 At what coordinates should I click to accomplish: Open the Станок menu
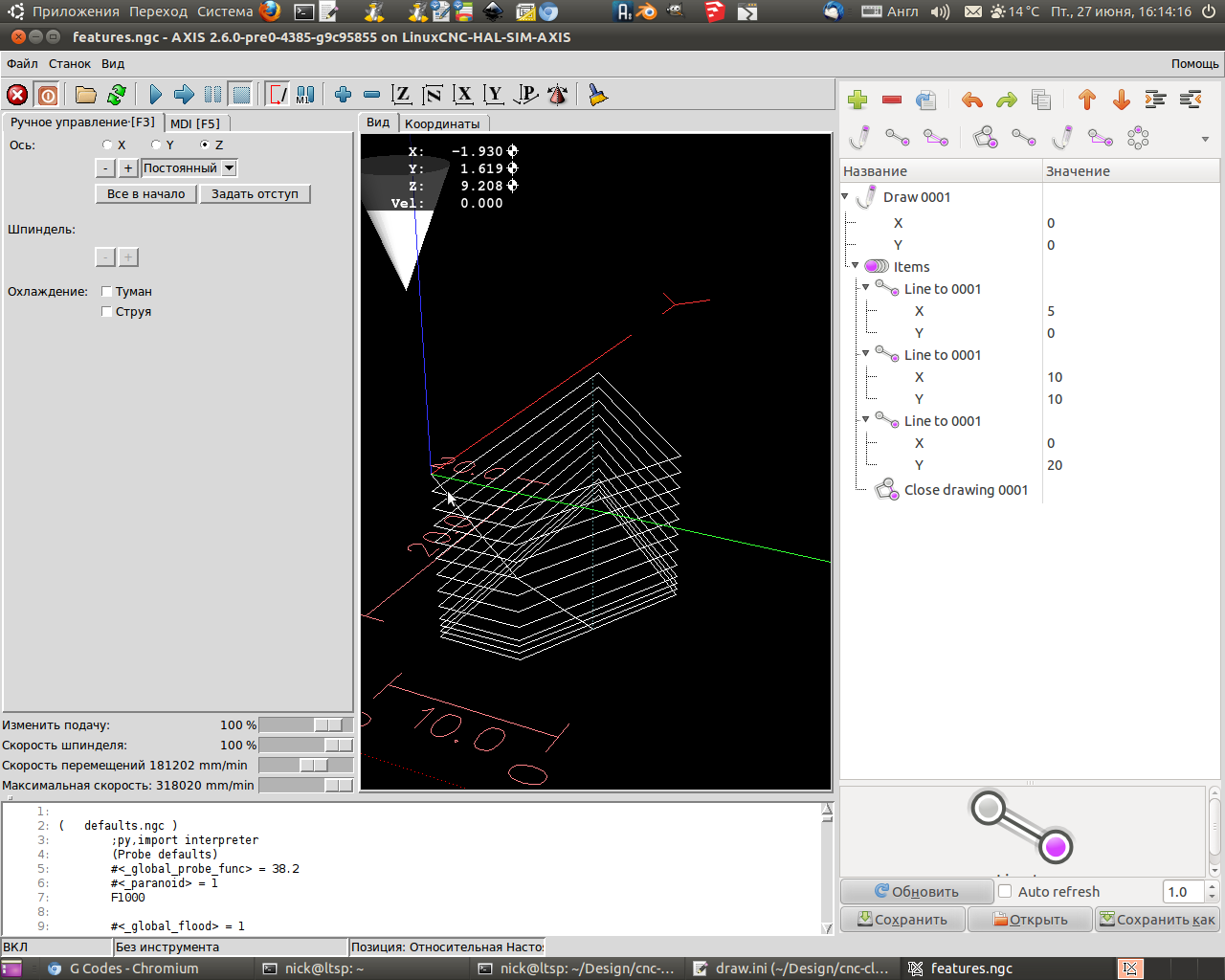(x=70, y=64)
